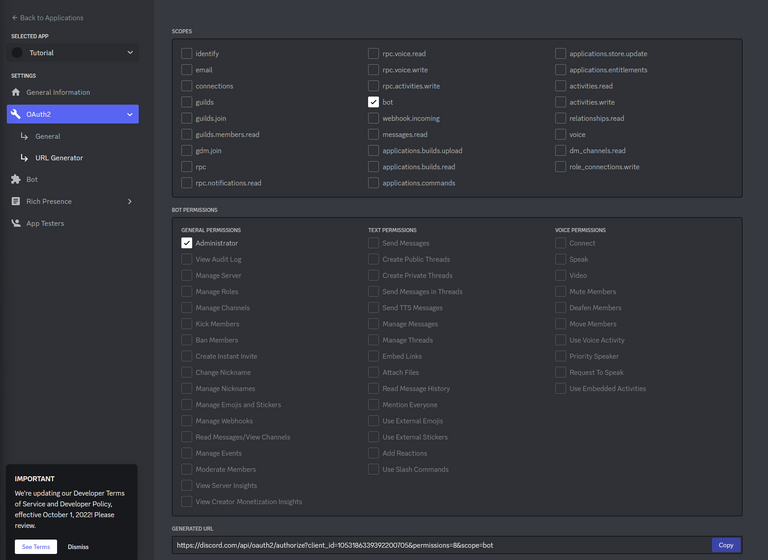Screen dimensions: 768x560
Task: Tick the Use Embedded Activities permission
Action: point(560,389)
